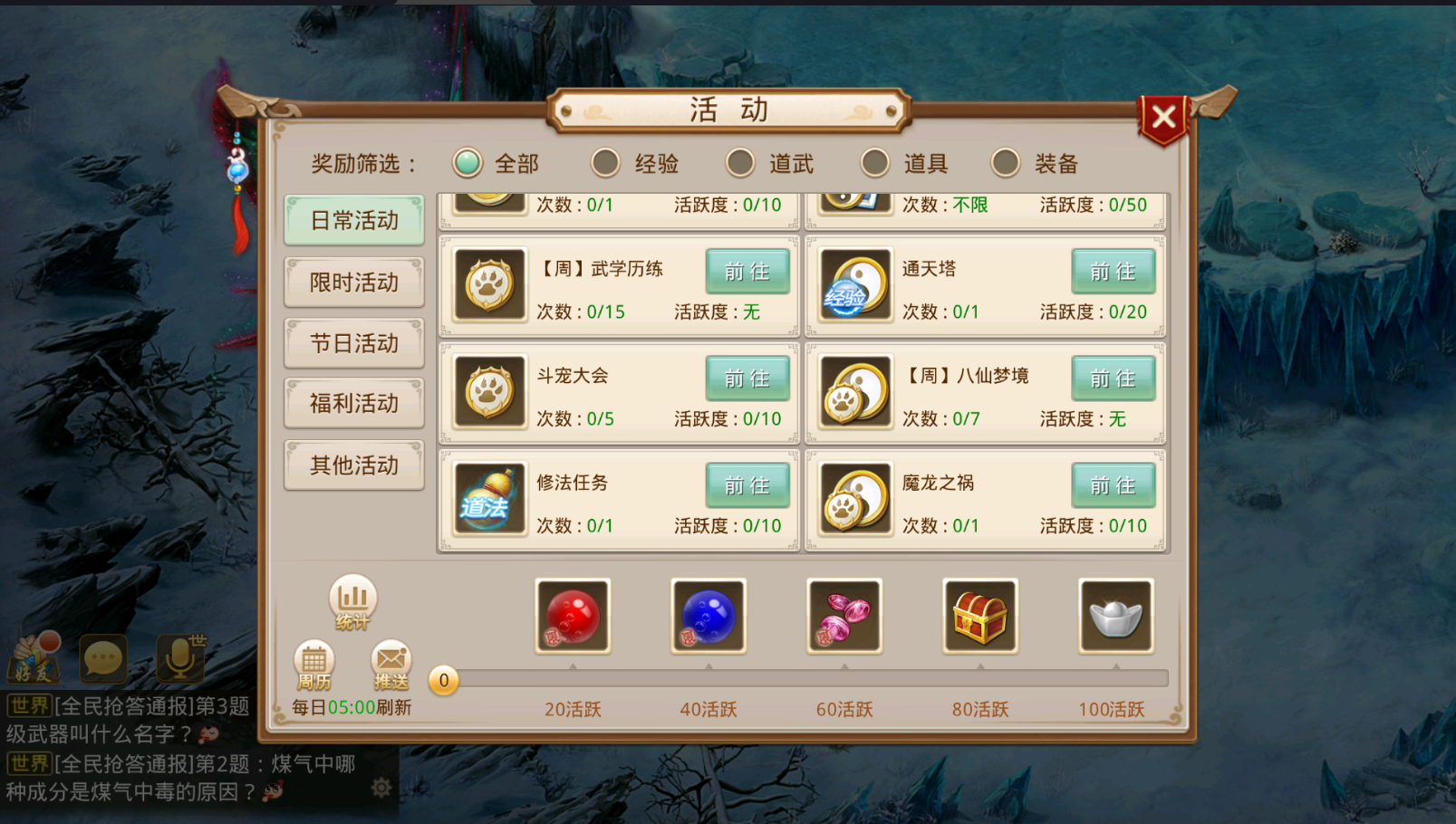Claim the treasure chest 80活跃 reward

[980, 616]
